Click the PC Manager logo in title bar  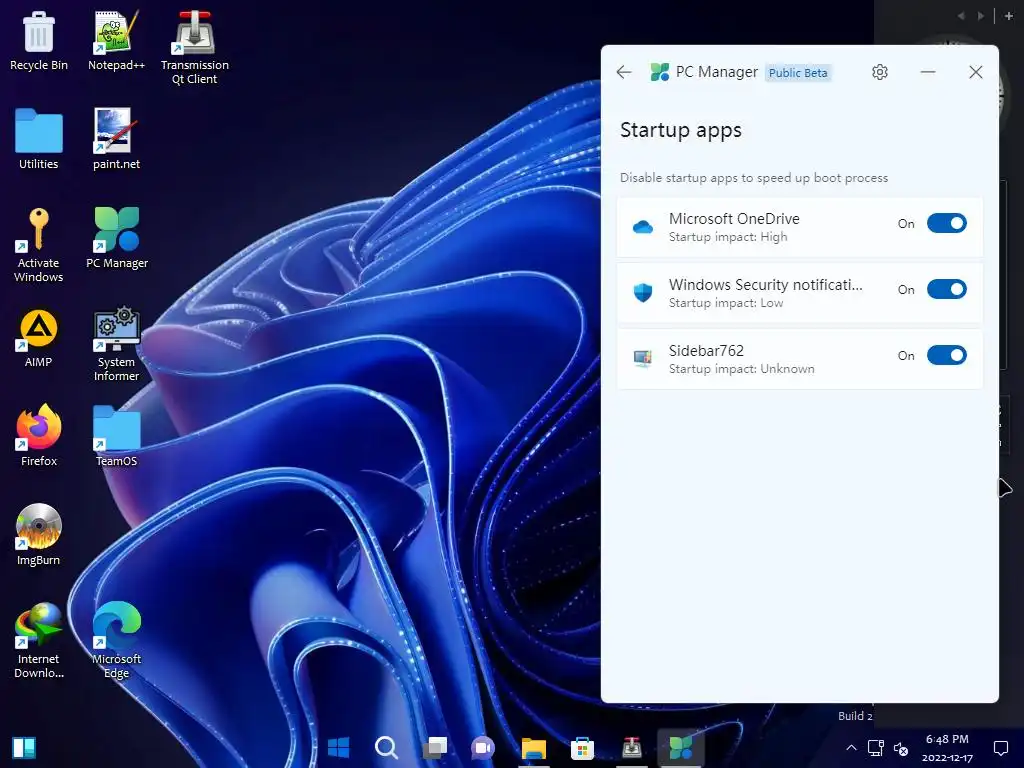(660, 72)
